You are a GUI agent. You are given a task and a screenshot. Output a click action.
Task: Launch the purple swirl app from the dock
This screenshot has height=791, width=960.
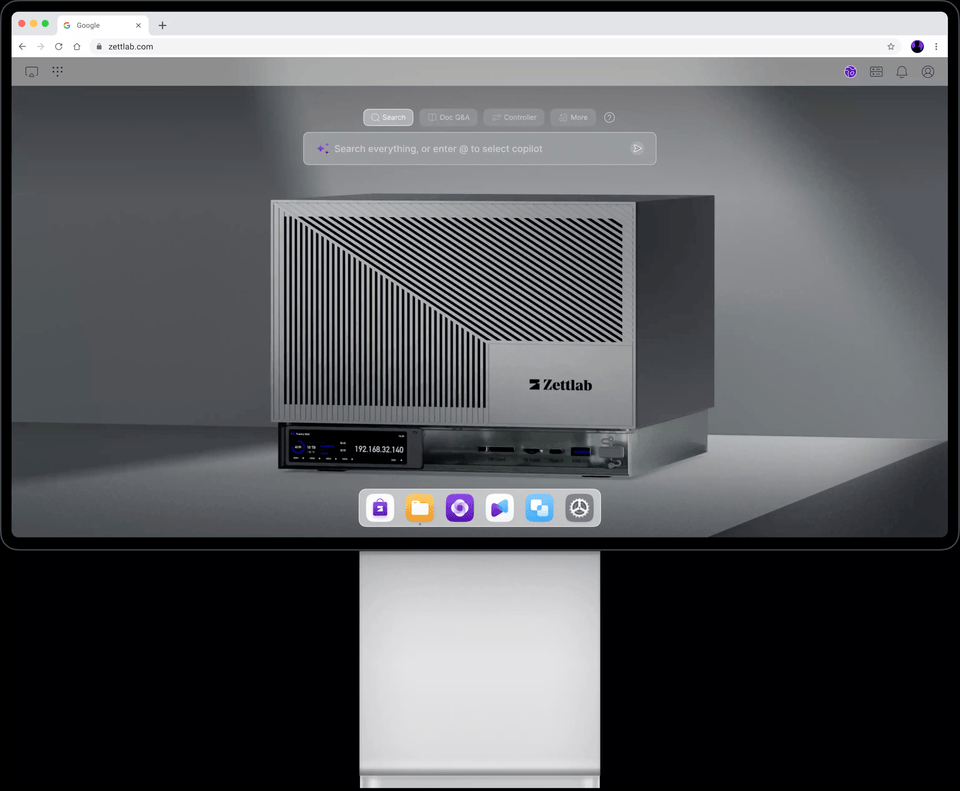(x=460, y=508)
